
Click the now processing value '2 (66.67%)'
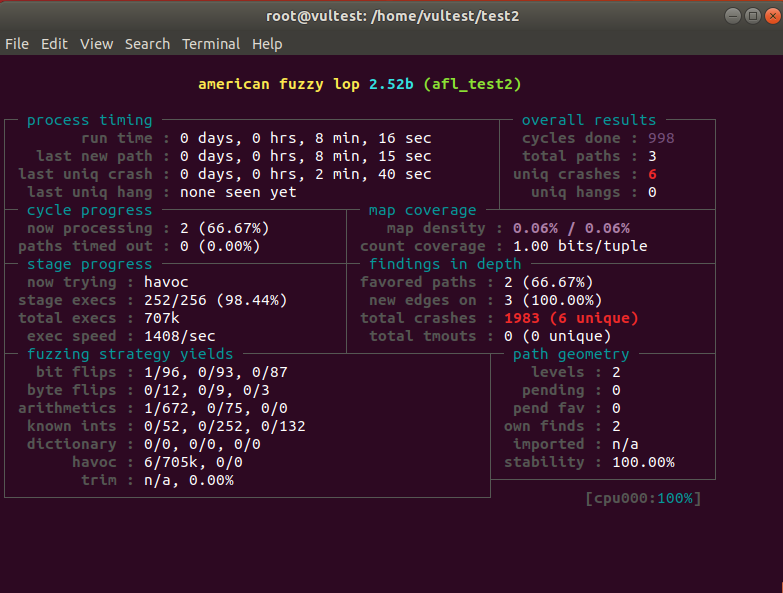(x=225, y=228)
